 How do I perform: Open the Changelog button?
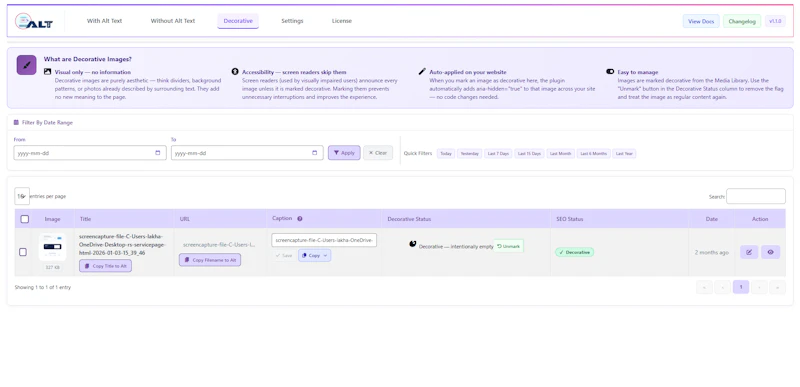pos(742,21)
